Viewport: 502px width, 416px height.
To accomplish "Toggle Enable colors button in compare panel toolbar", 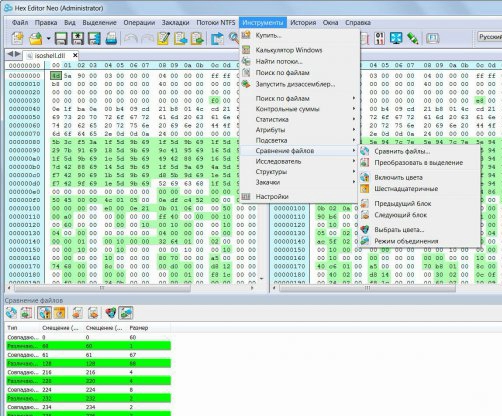I will click(45, 313).
